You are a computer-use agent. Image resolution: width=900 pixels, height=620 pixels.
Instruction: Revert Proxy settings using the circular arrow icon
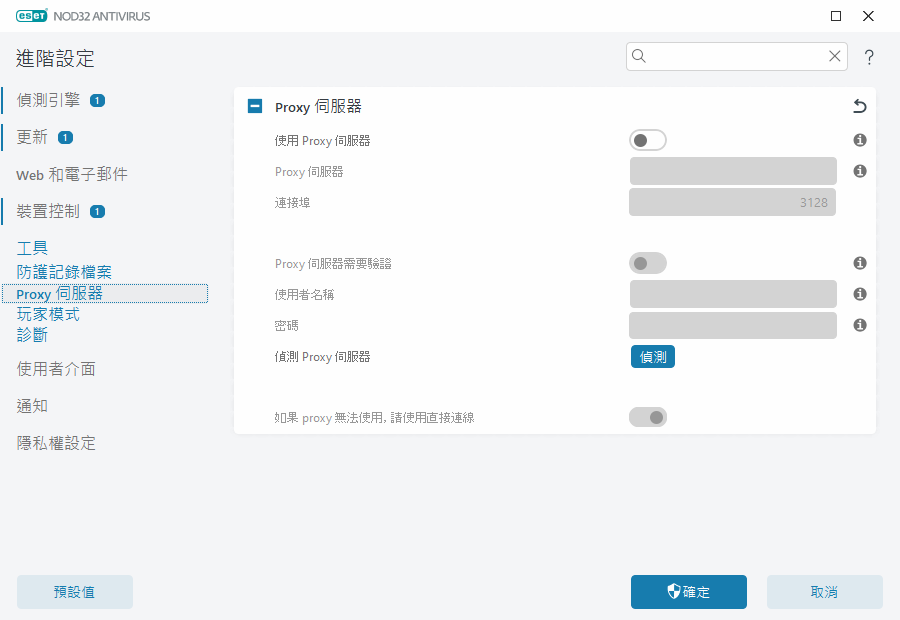[x=858, y=106]
